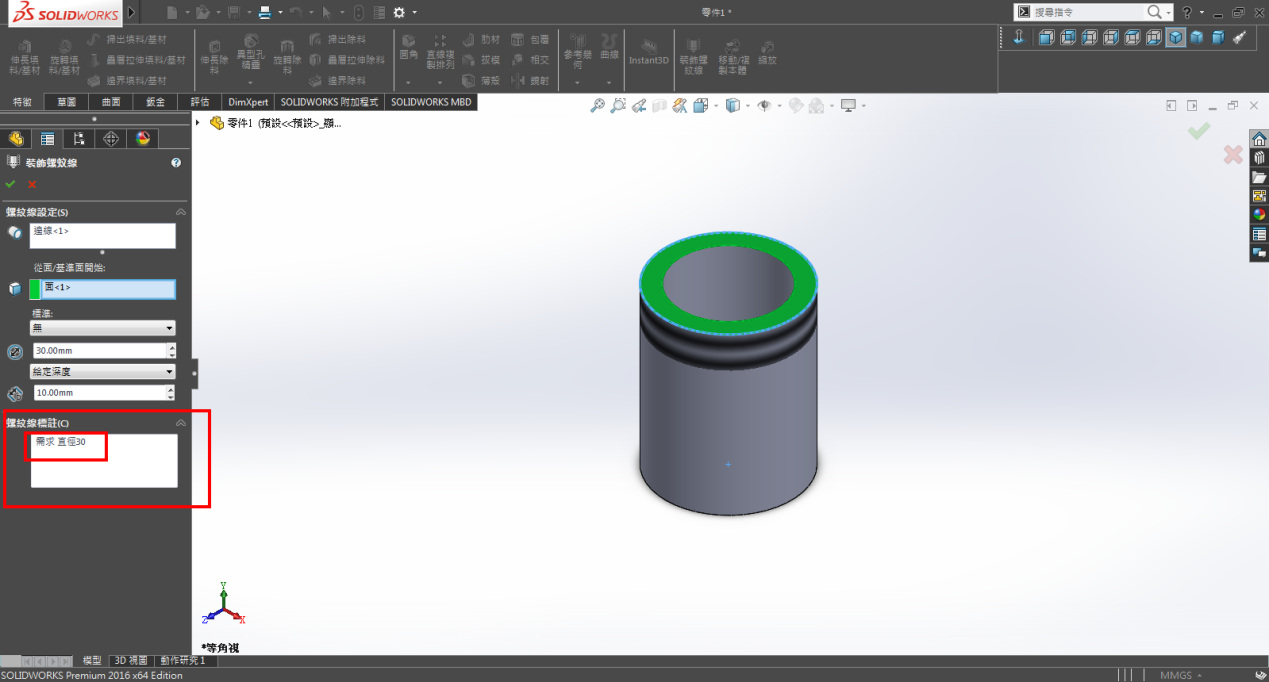
Task: Open the FeatureManager design tree tab
Action: pos(15,138)
